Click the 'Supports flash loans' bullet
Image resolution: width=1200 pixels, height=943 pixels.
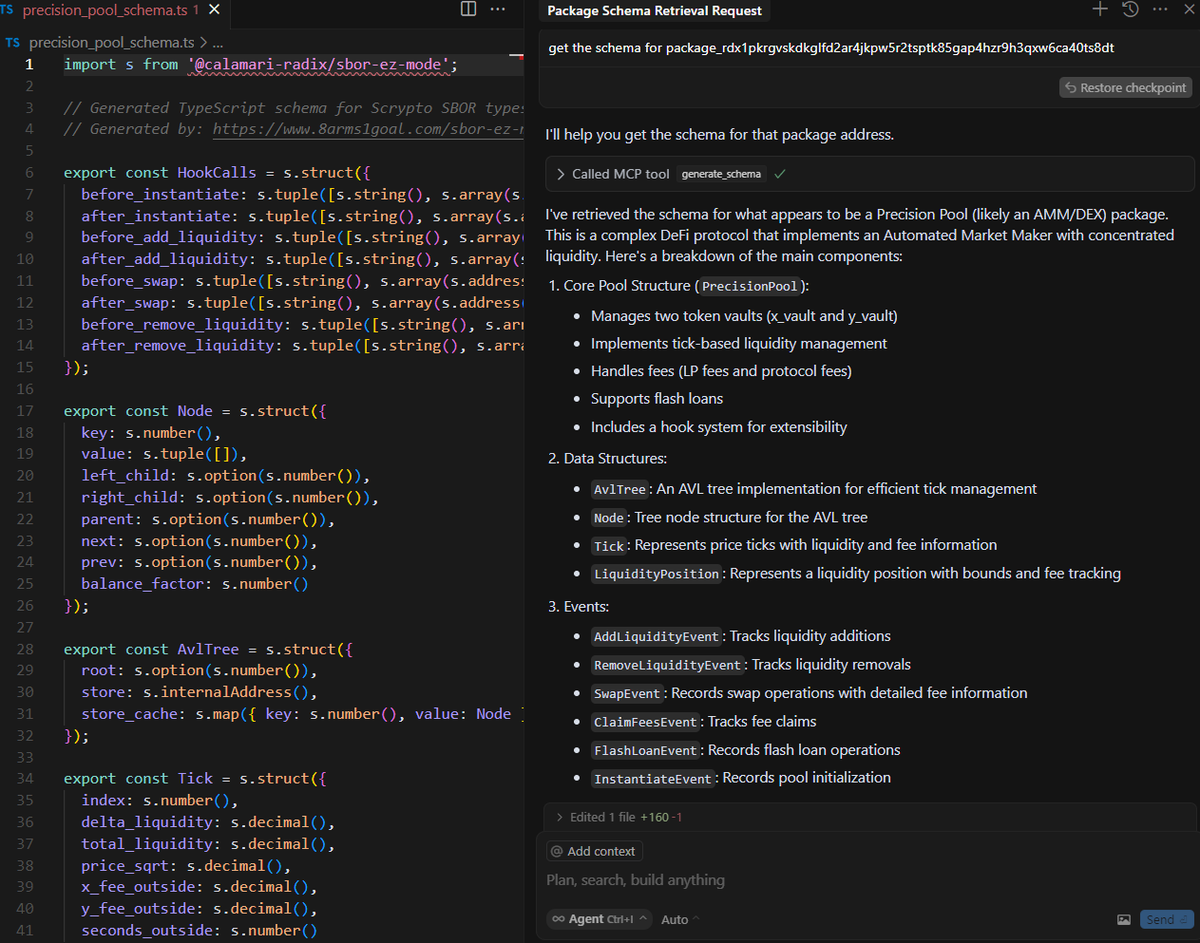pyautogui.click(x=657, y=398)
